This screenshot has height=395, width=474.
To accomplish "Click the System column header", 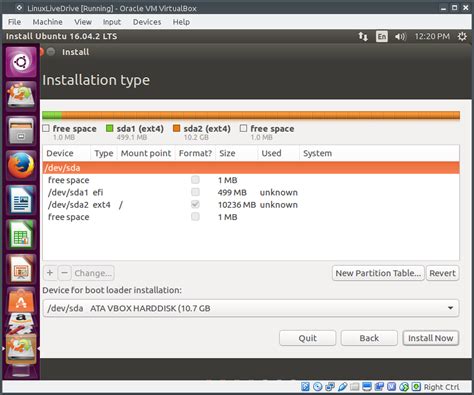I will [379, 153].
